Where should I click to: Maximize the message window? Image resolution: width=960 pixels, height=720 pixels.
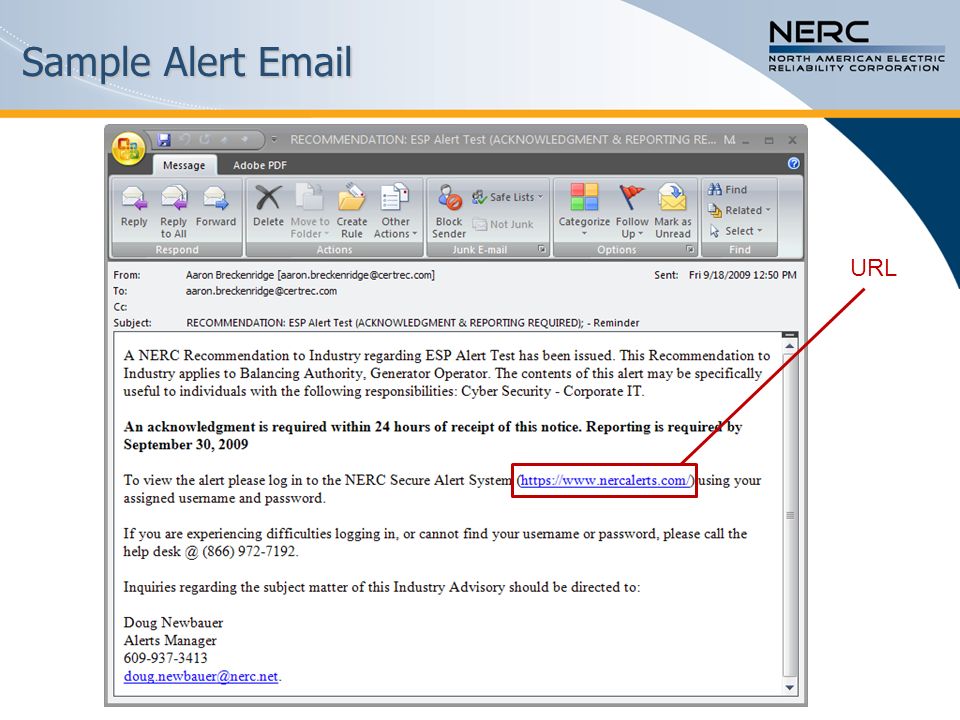click(769, 140)
